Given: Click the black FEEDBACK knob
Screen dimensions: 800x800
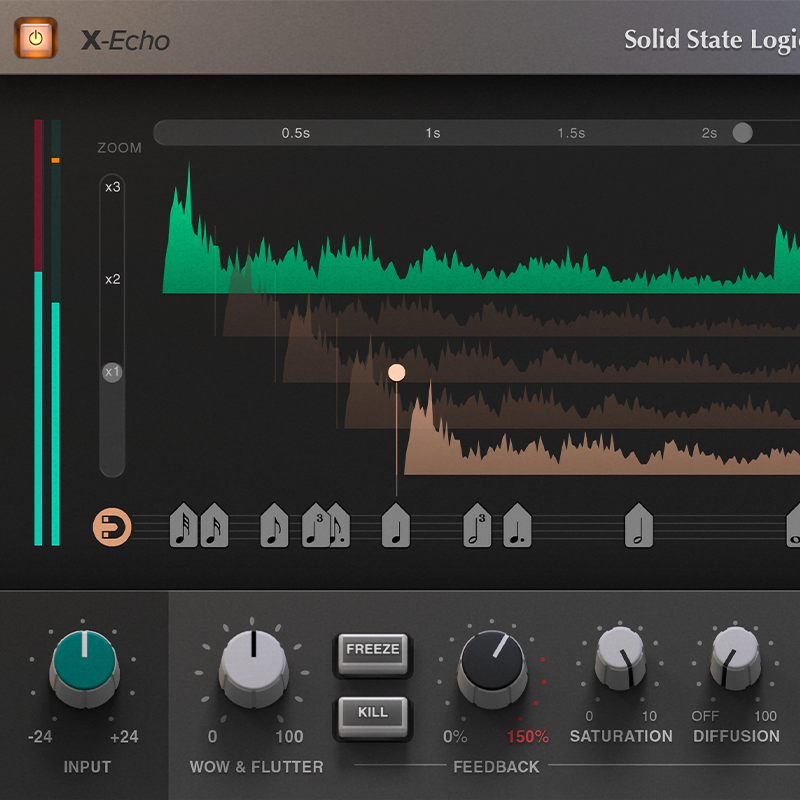Looking at the screenshot, I should (x=492, y=663).
